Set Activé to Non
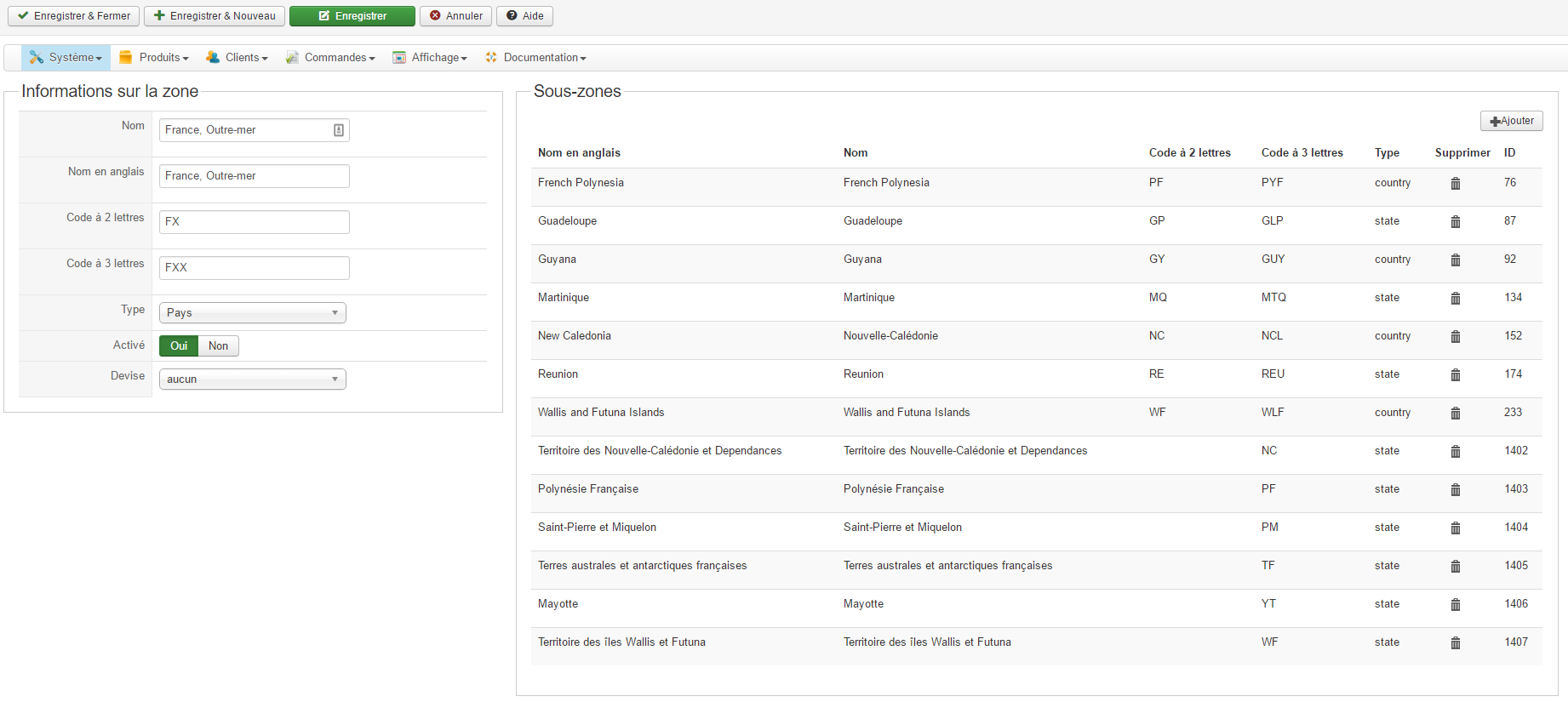 click(218, 346)
